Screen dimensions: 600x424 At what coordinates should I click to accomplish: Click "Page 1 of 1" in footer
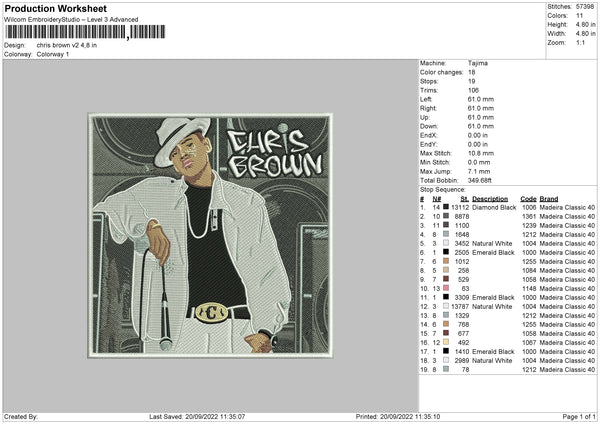[579, 416]
